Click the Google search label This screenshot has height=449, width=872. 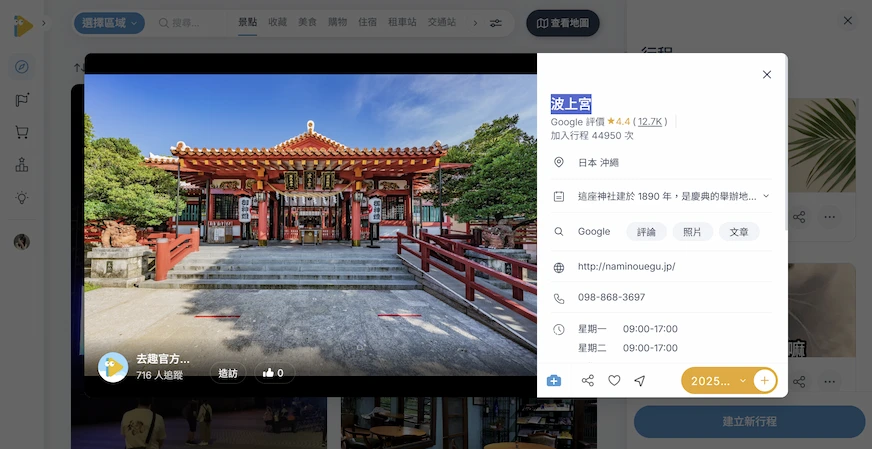pyautogui.click(x=594, y=231)
